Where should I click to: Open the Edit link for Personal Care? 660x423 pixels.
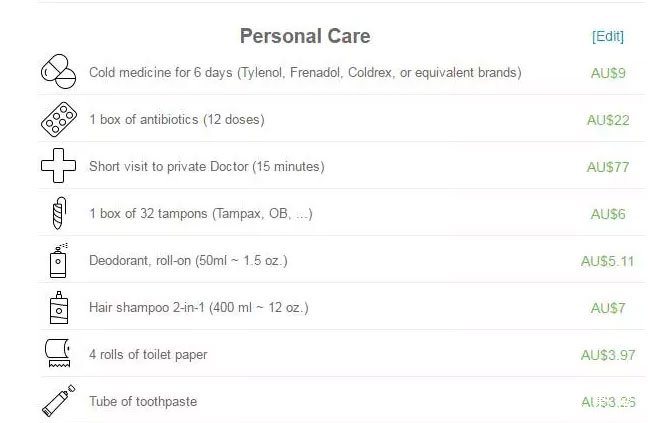click(x=608, y=36)
